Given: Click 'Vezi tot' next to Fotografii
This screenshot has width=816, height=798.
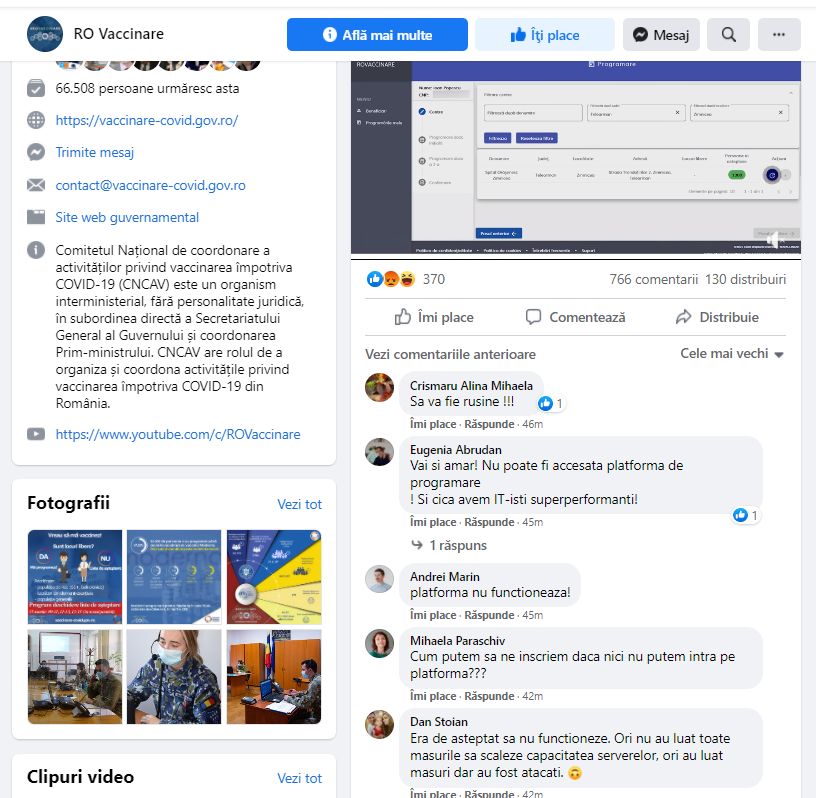Looking at the screenshot, I should 299,504.
